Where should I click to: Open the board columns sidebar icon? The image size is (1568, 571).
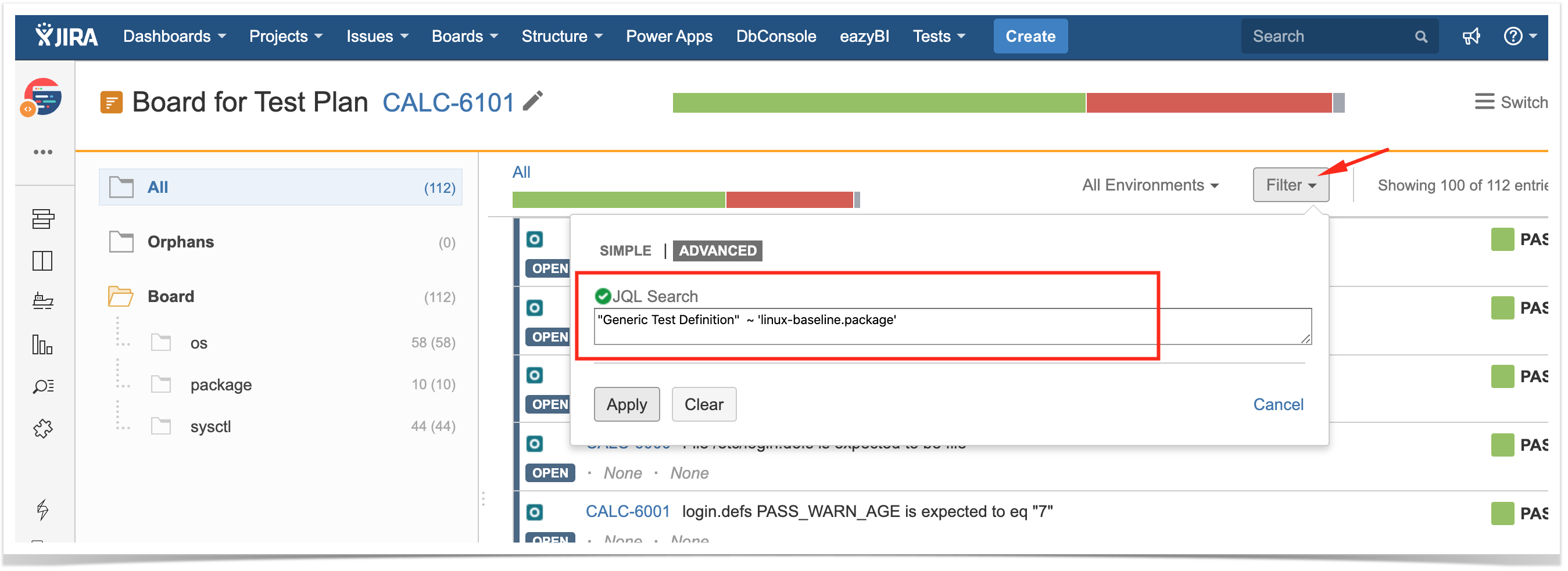pyautogui.click(x=42, y=261)
